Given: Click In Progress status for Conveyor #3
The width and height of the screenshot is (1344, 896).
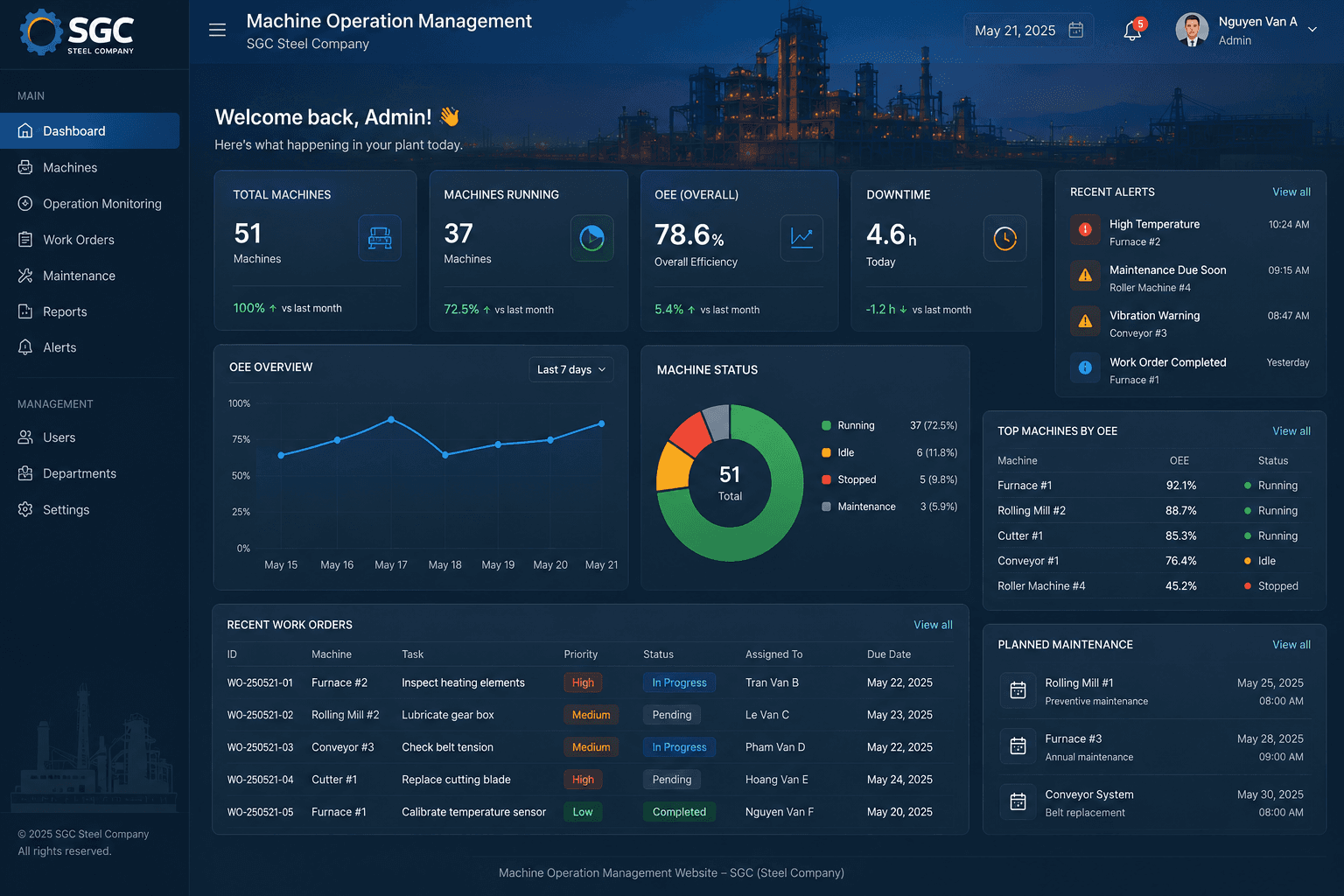Looking at the screenshot, I should click(x=679, y=747).
